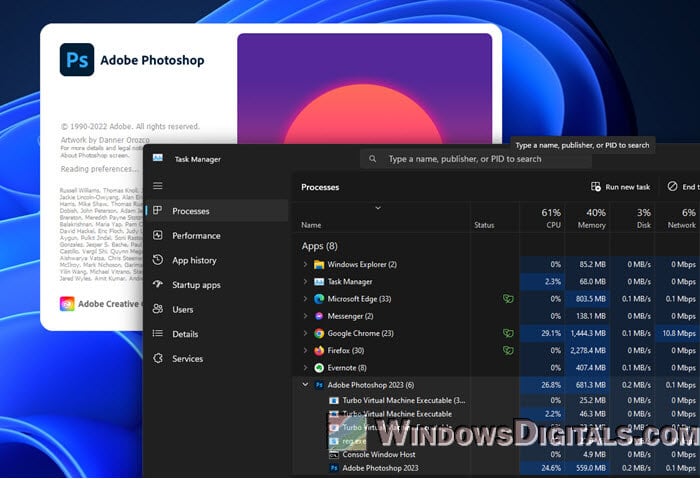700x479 pixels.
Task: Select the Console Window Host process row
Action: [496, 454]
